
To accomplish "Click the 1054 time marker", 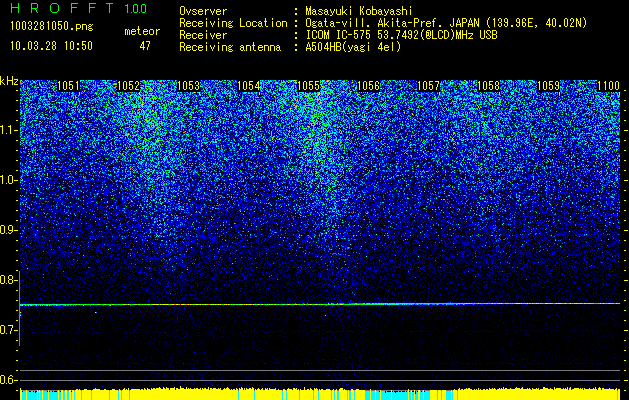I will tap(248, 86).
